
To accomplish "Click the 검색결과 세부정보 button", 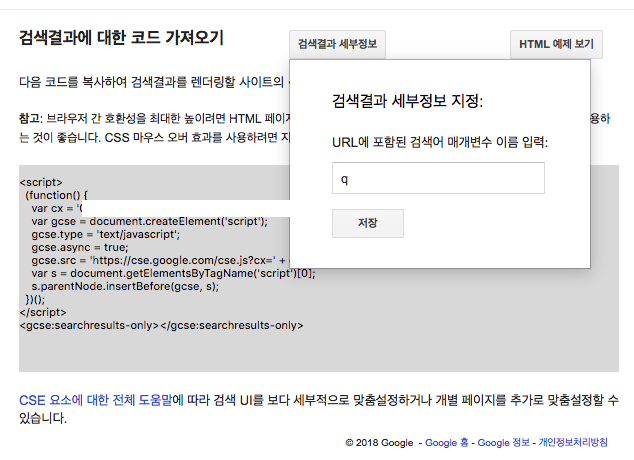I will tap(337, 44).
